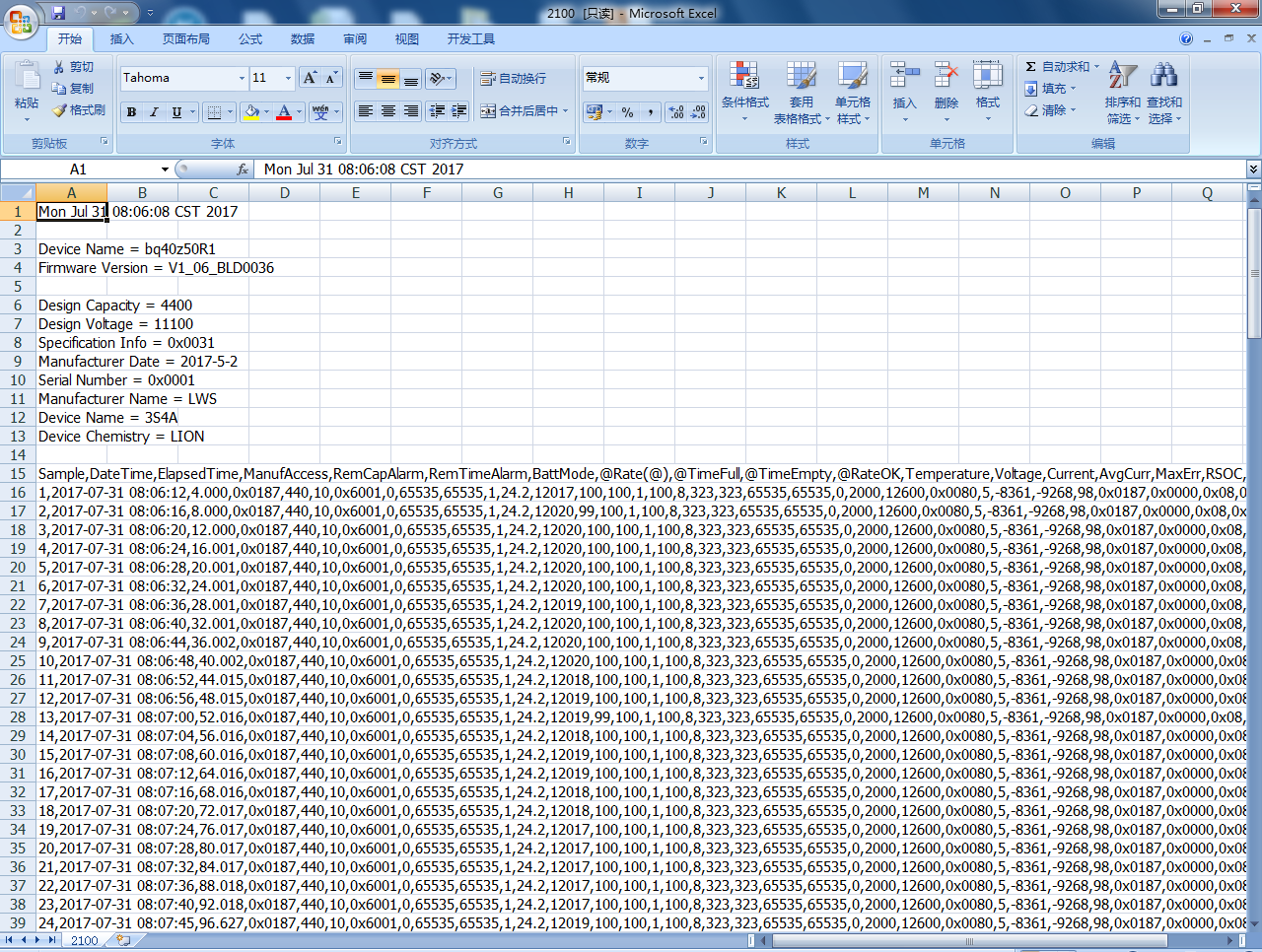Open the 清除 clear menu

pyautogui.click(x=1051, y=110)
